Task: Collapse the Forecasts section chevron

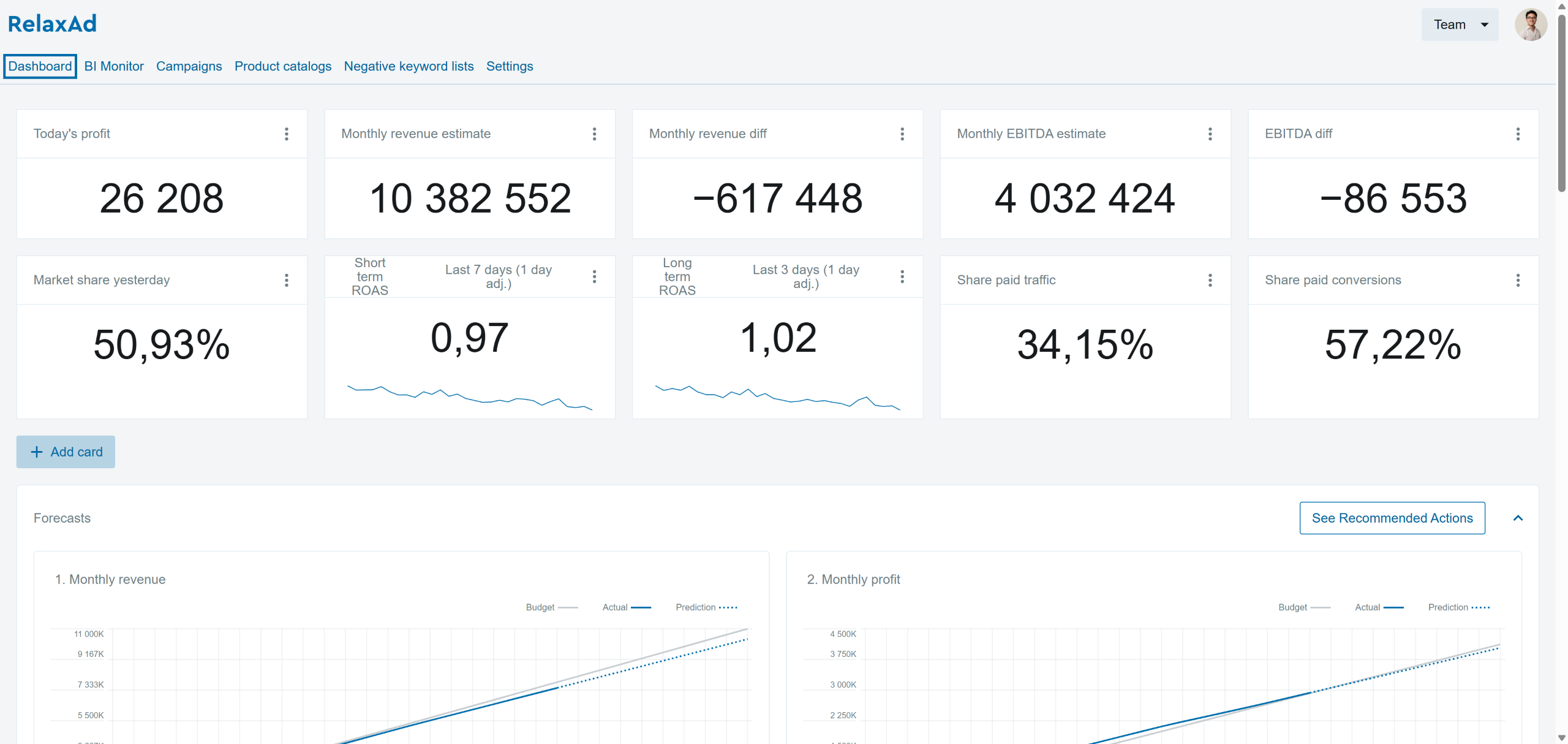Action: pos(1518,518)
